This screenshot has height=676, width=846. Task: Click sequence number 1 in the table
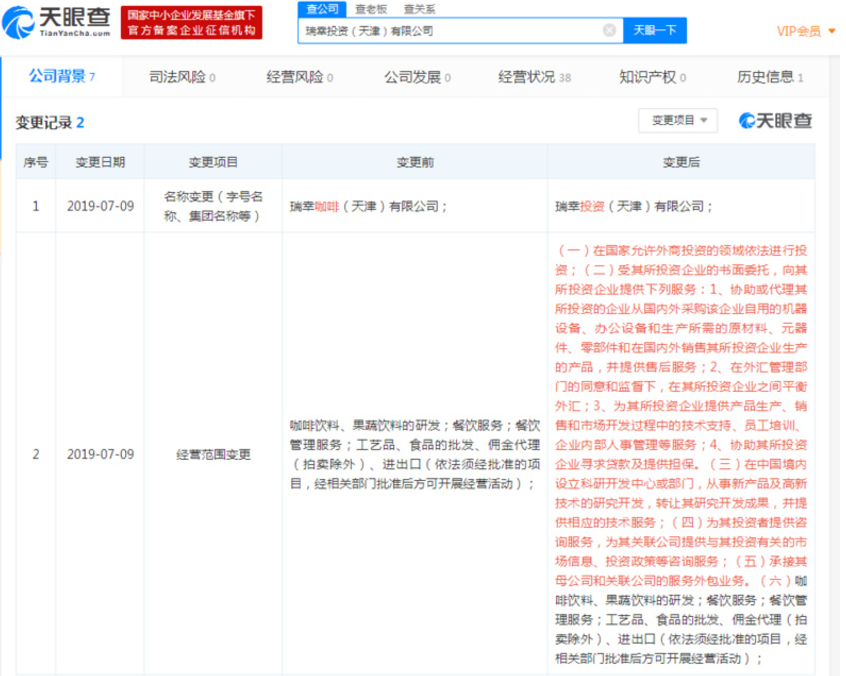pos(36,206)
